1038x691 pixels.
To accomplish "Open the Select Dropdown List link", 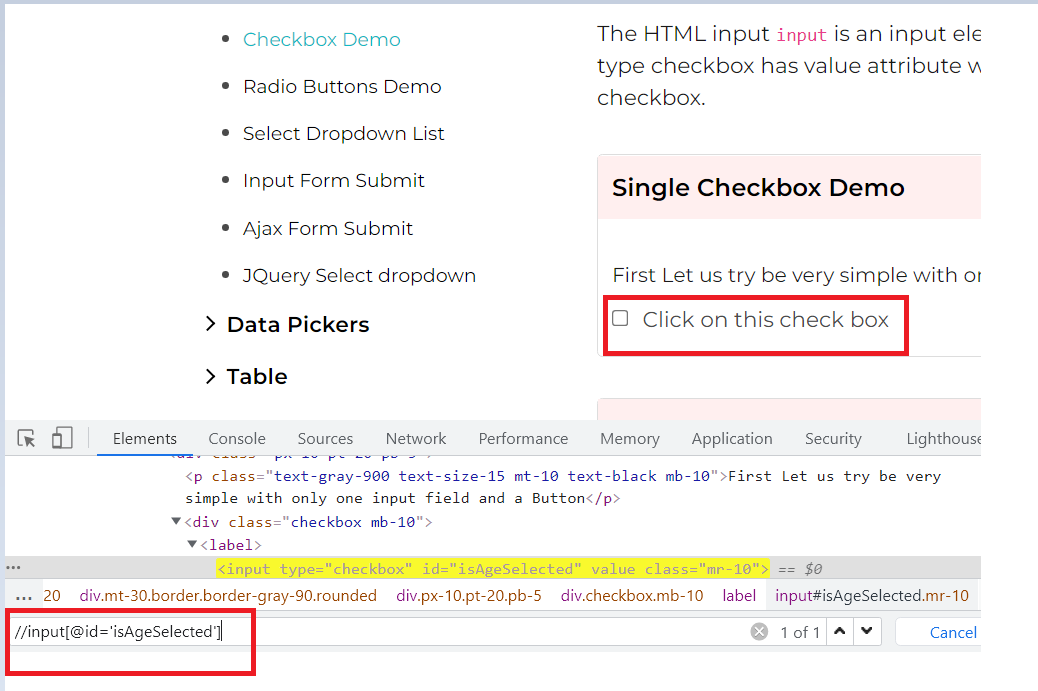I will [x=344, y=134].
